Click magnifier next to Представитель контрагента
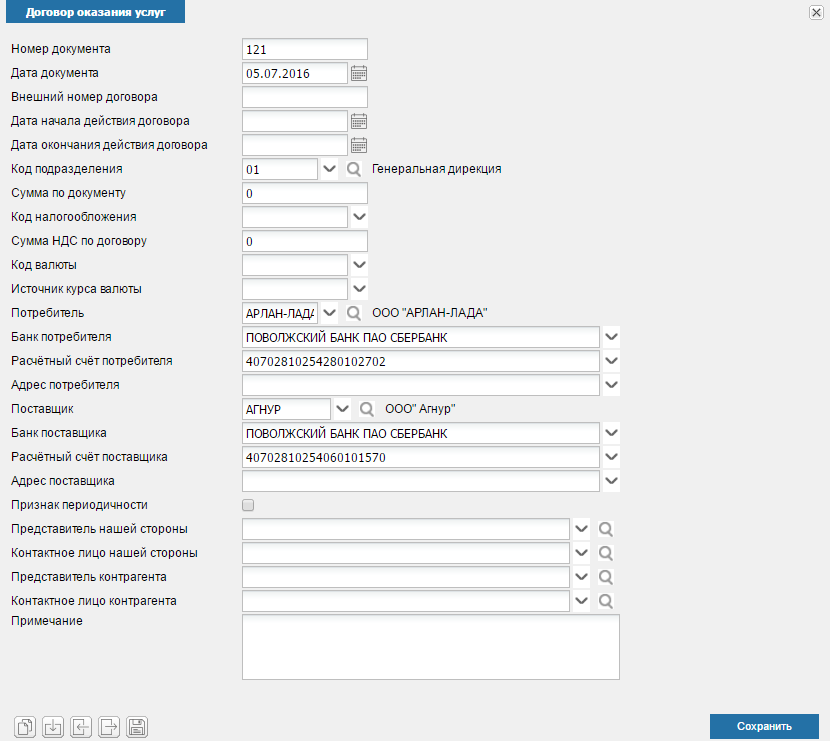This screenshot has height=741, width=830. 606,577
